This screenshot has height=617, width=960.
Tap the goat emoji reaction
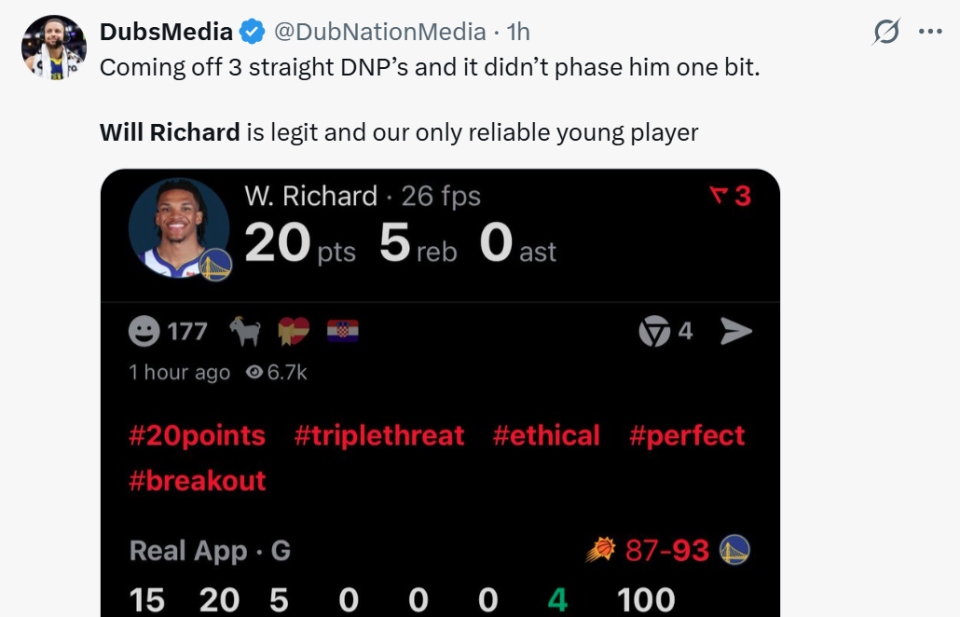(245, 332)
